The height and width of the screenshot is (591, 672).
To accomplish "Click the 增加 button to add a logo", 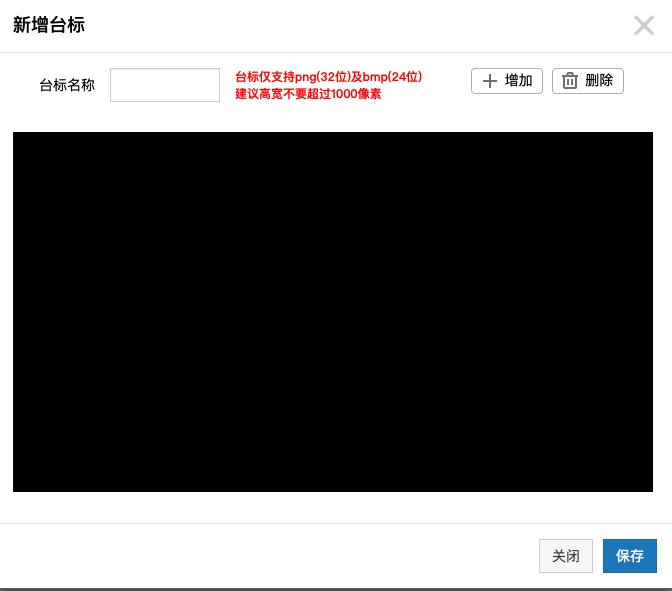I will 507,81.
